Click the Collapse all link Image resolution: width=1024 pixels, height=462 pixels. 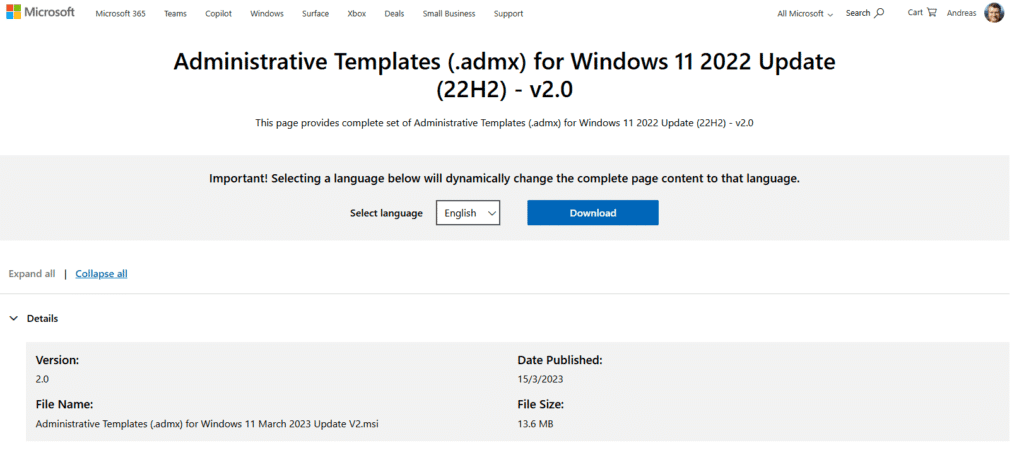tap(101, 274)
